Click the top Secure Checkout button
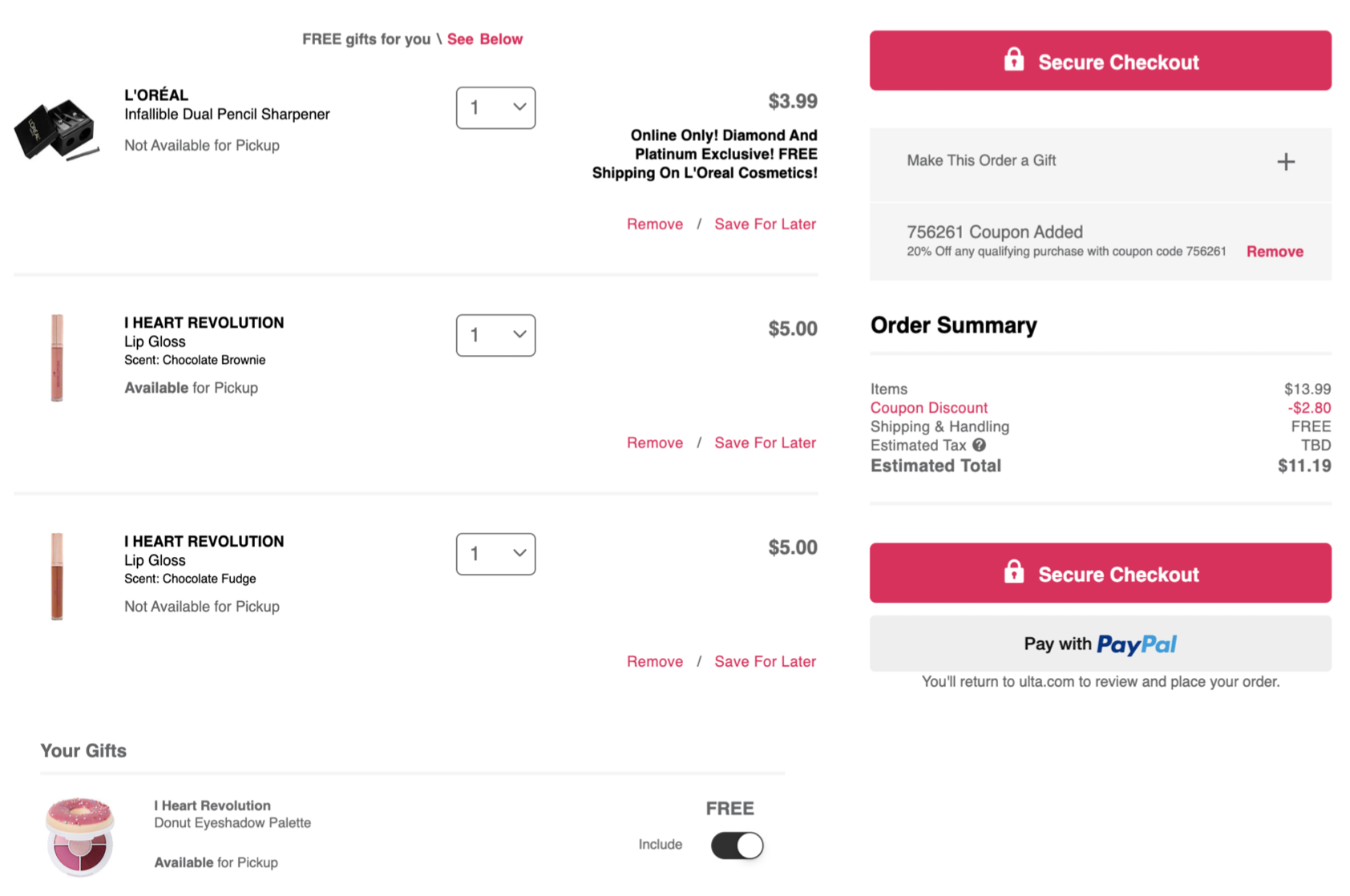 [1100, 61]
